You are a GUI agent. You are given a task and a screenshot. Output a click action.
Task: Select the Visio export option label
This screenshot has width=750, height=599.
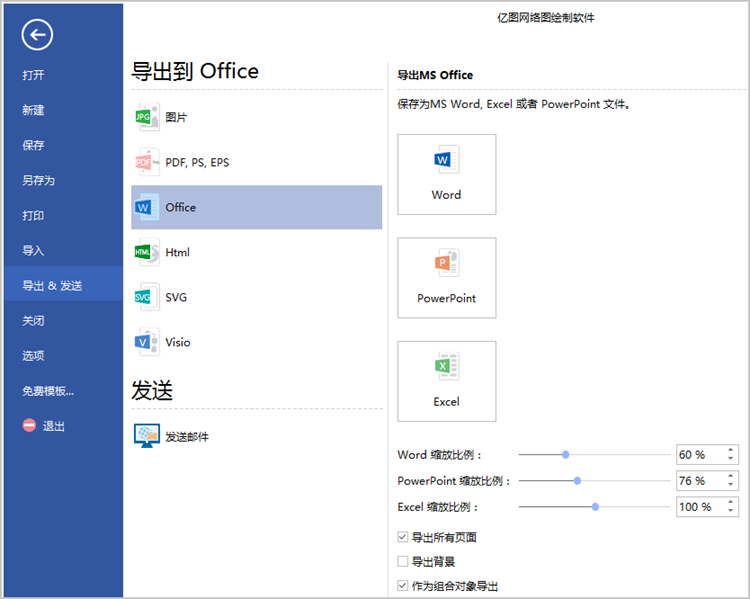coord(178,343)
